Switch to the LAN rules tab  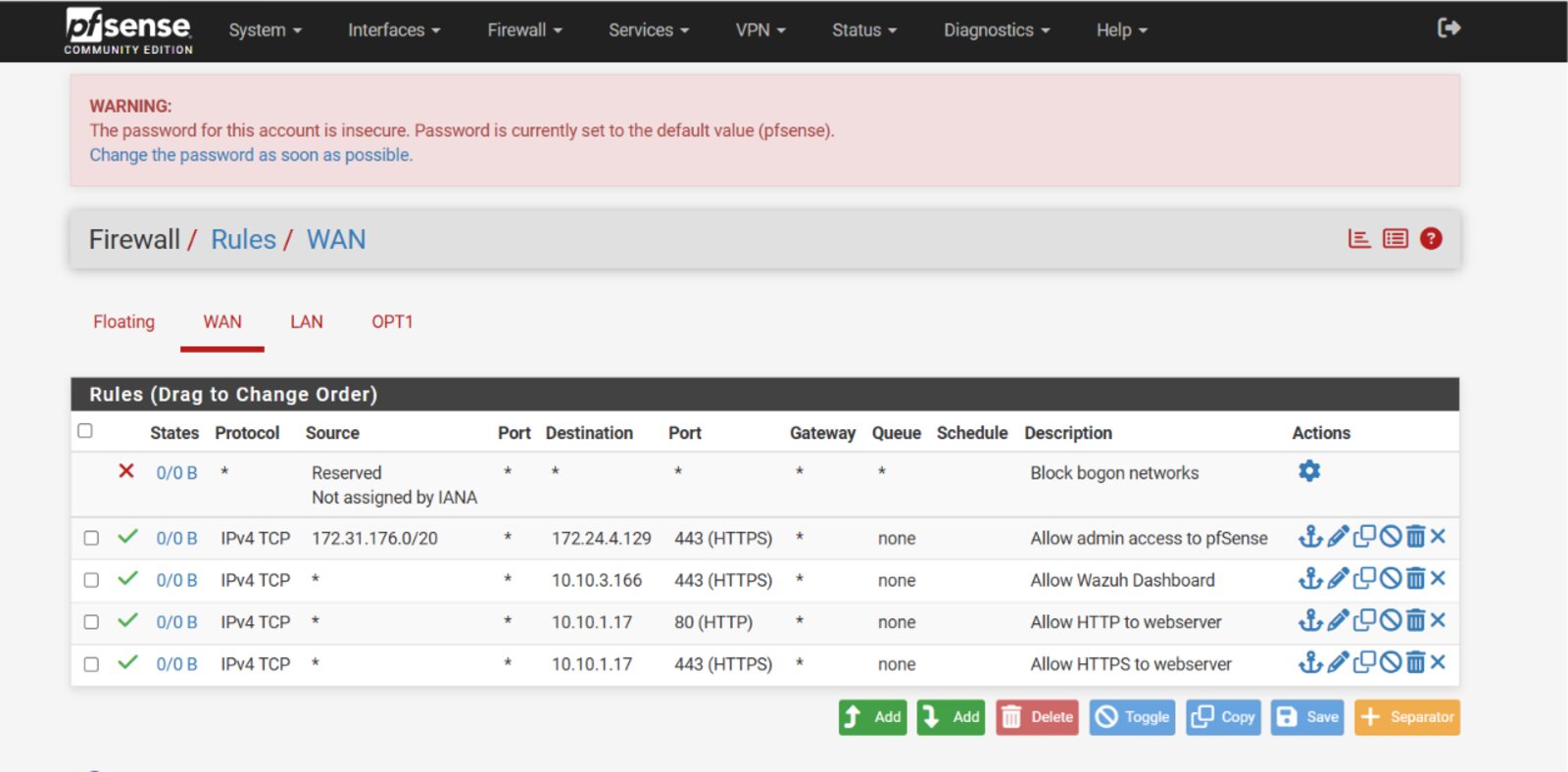(306, 321)
